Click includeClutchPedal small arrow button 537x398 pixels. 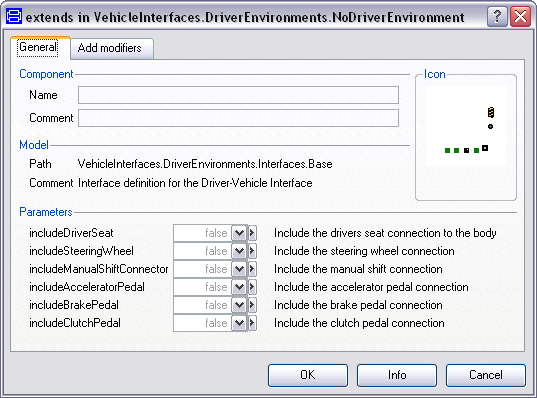pyautogui.click(x=252, y=323)
